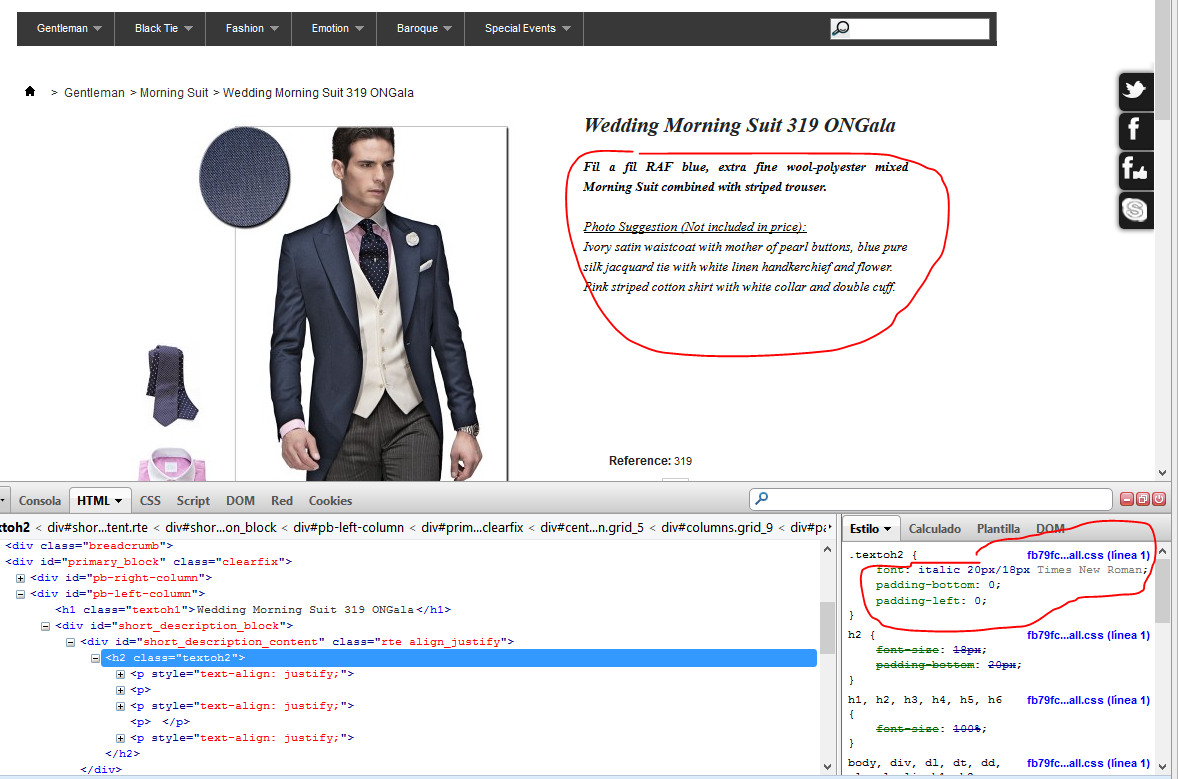Switch to the Calculado tab
Viewport: 1178px width, 779px height.
[934, 529]
